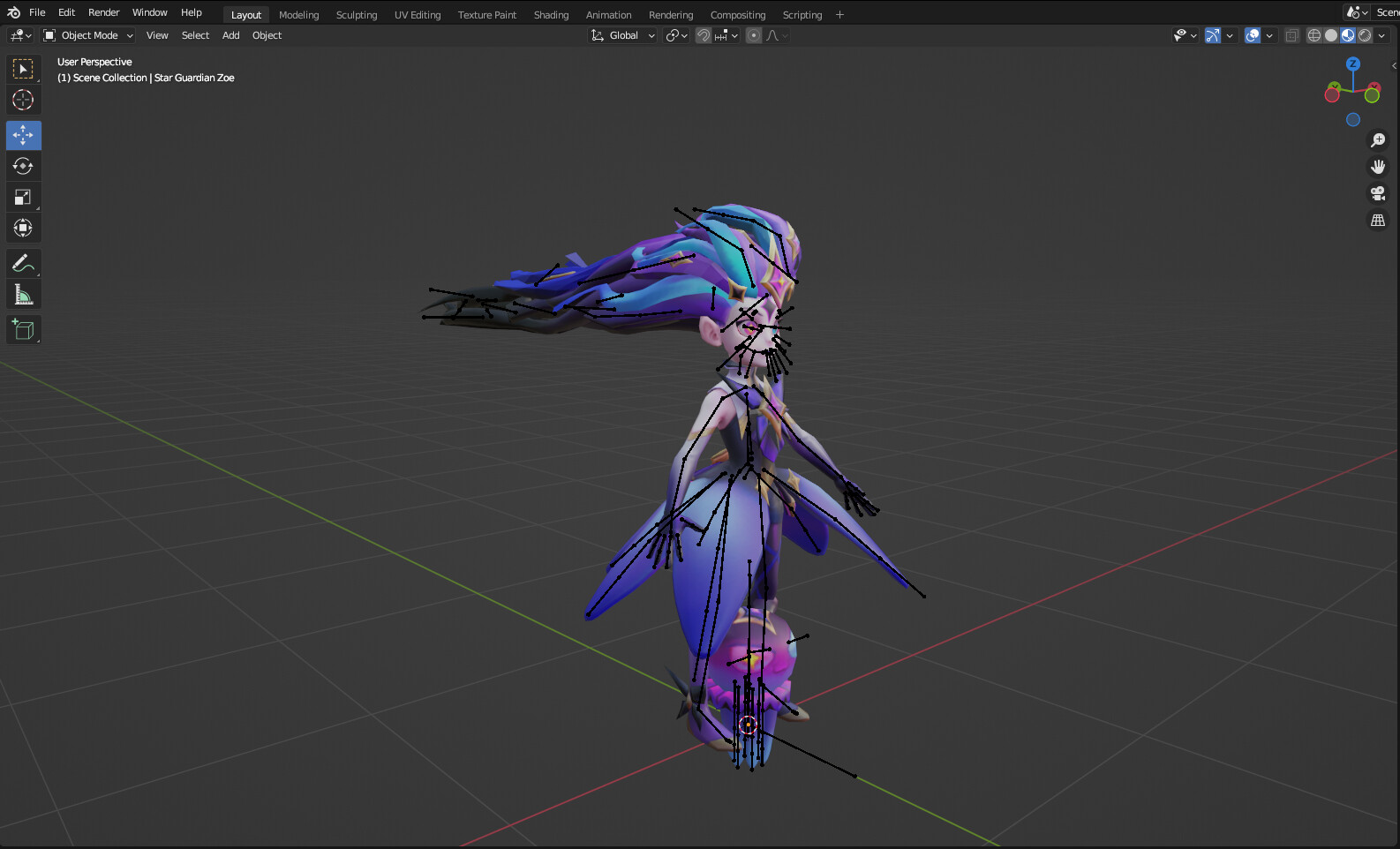Select the Measure tool
This screenshot has height=849, width=1400.
click(23, 294)
